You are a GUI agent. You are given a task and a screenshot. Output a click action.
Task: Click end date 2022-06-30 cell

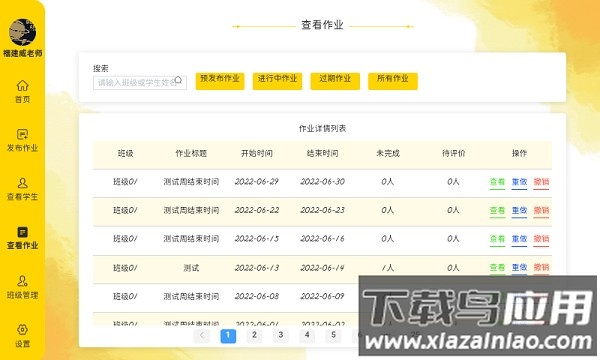pyautogui.click(x=323, y=182)
